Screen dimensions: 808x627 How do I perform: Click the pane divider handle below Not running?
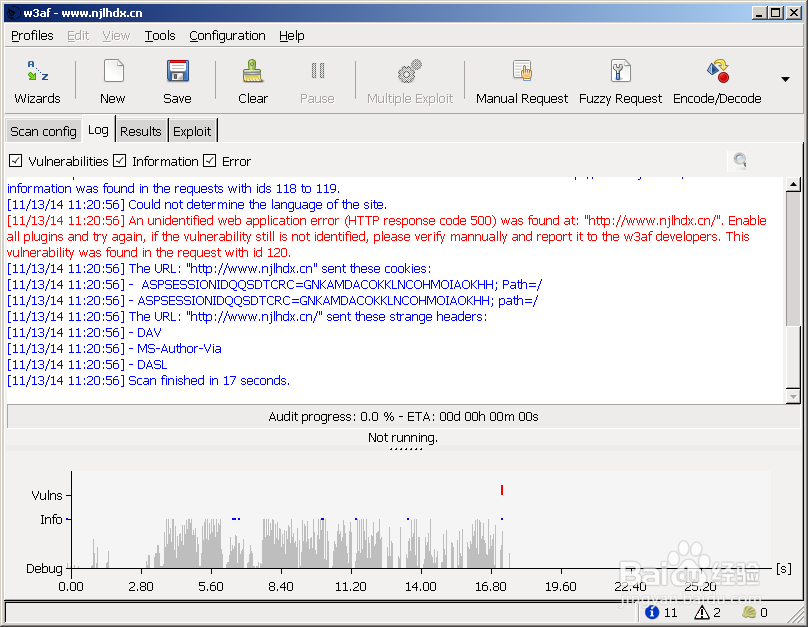[406, 449]
